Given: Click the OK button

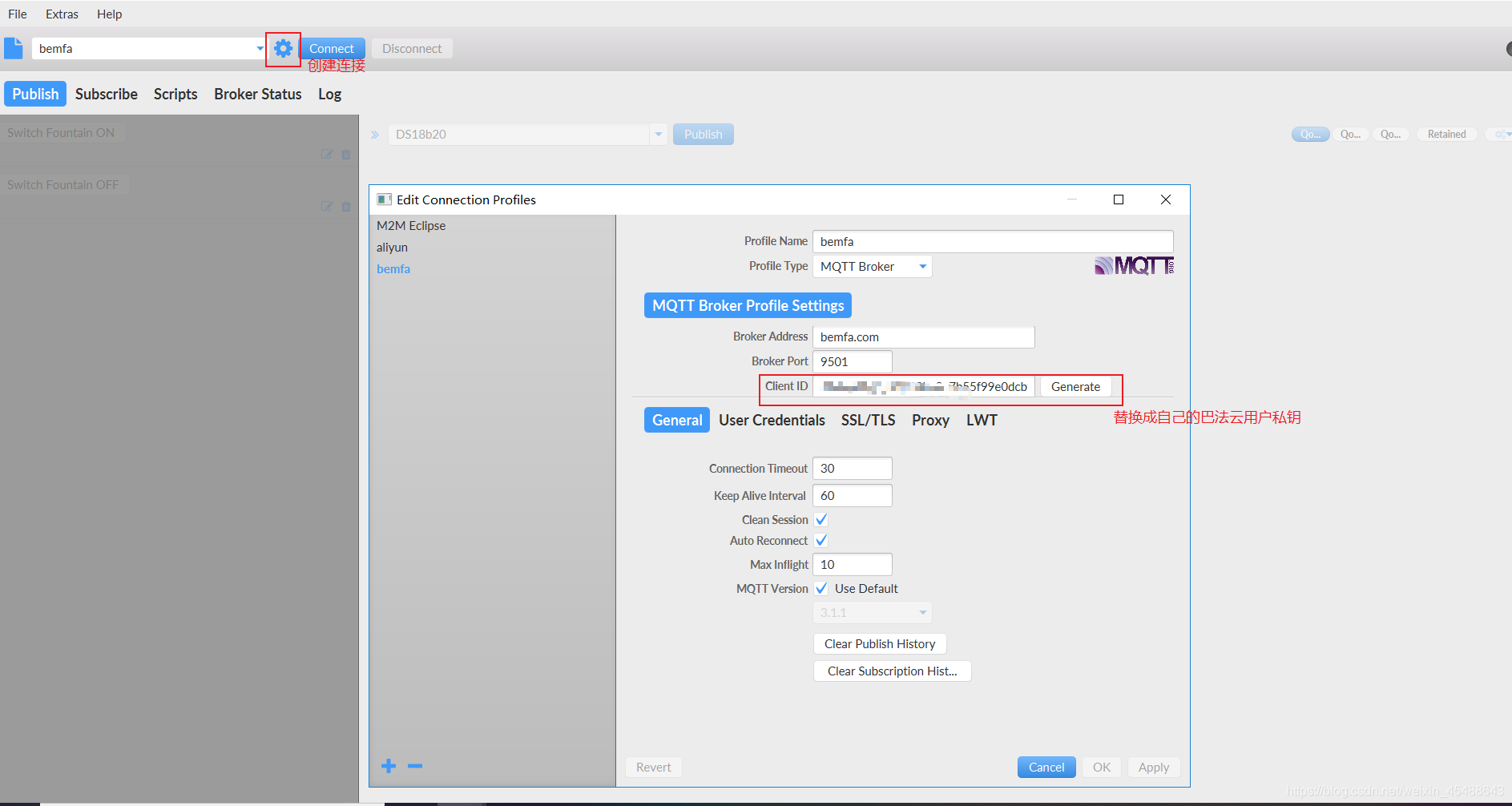Looking at the screenshot, I should coord(1102,768).
